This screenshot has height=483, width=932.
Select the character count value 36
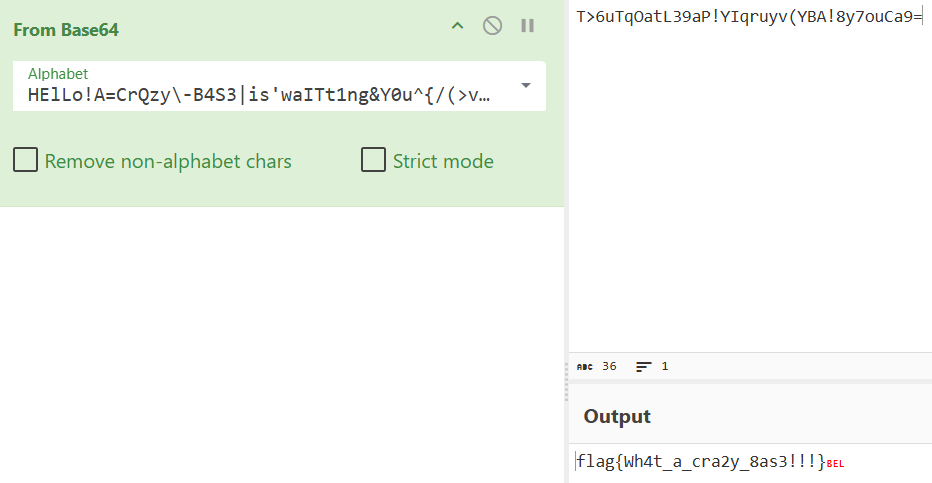point(609,367)
